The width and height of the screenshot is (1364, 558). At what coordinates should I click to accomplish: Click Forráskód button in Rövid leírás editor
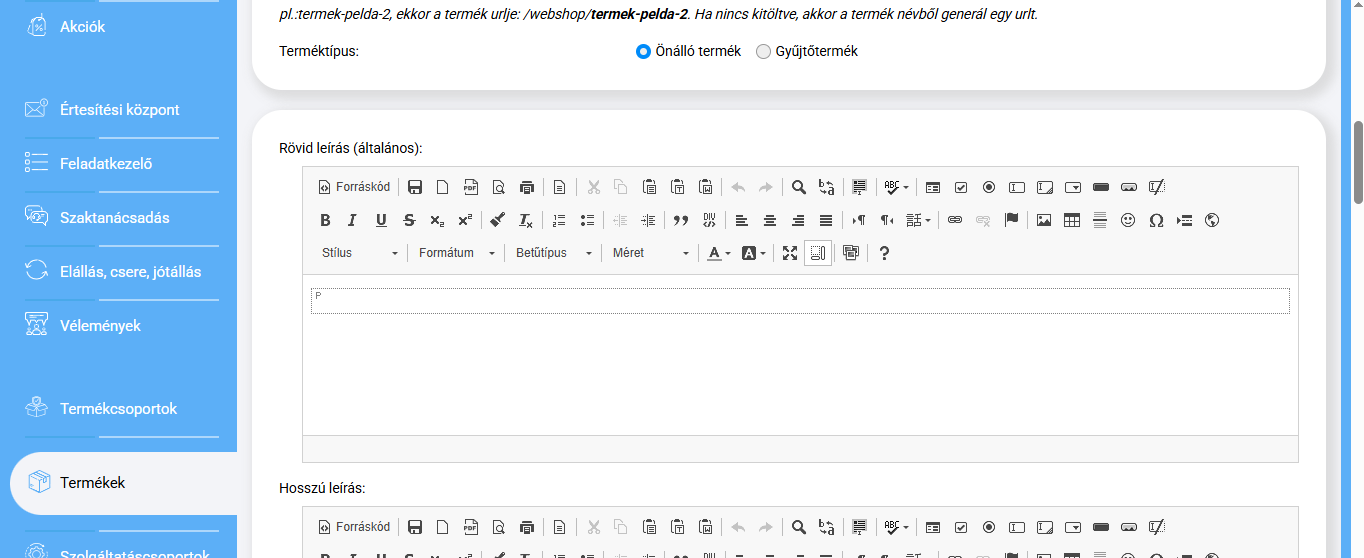point(354,187)
